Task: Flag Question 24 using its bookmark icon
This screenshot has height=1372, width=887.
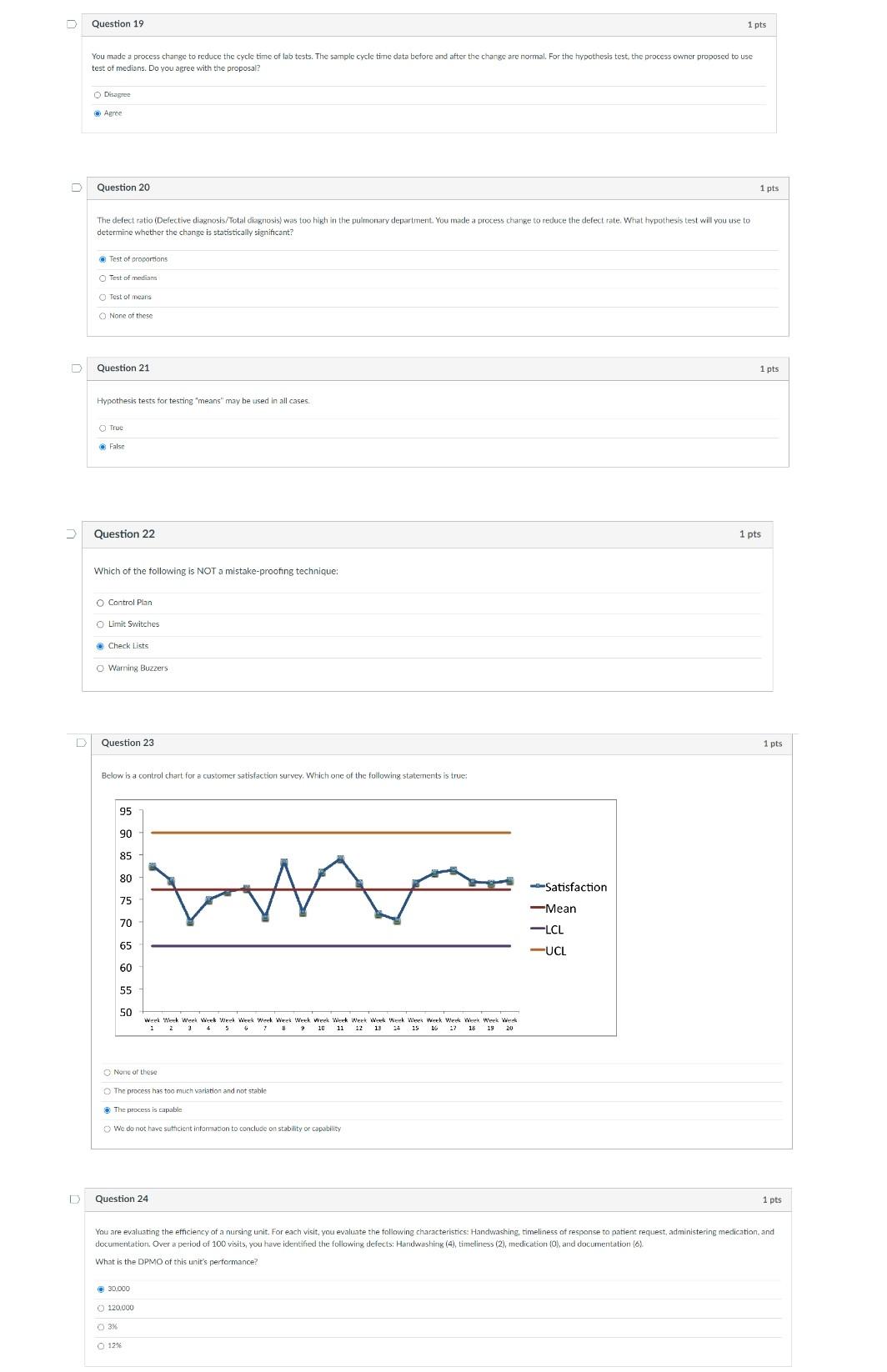Action: 75,1199
